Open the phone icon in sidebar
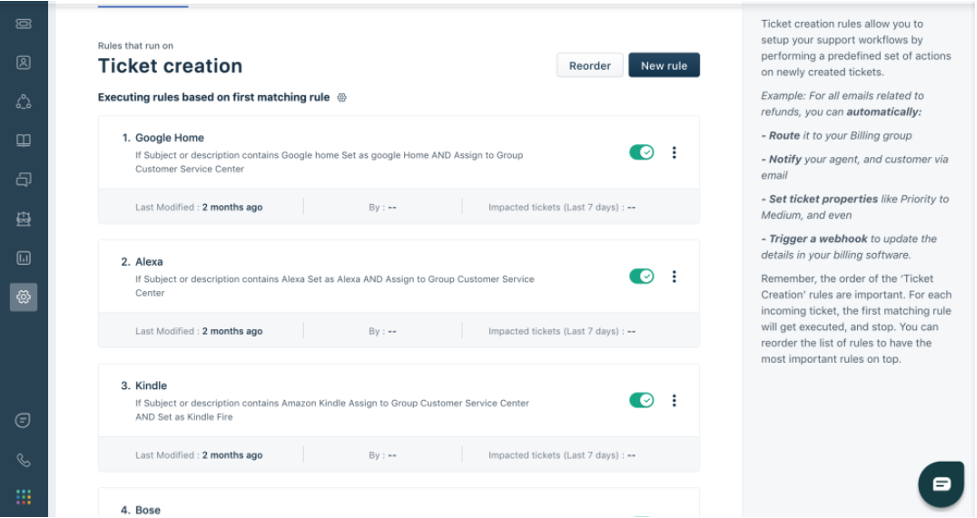This screenshot has width=977, height=518. [x=23, y=460]
